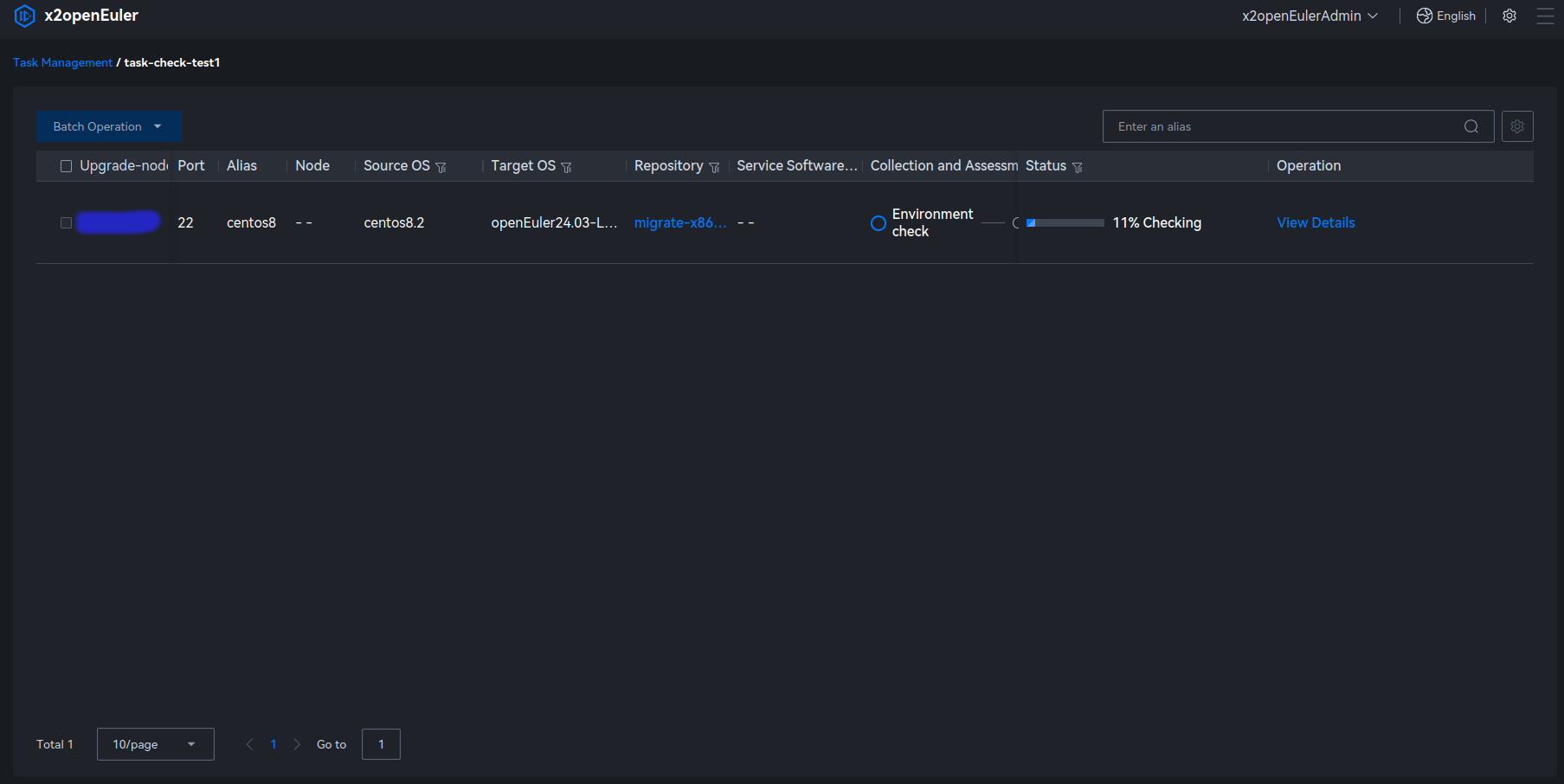Click the Environment check step circle
Viewport: 1564px width, 784px height.
point(879,223)
